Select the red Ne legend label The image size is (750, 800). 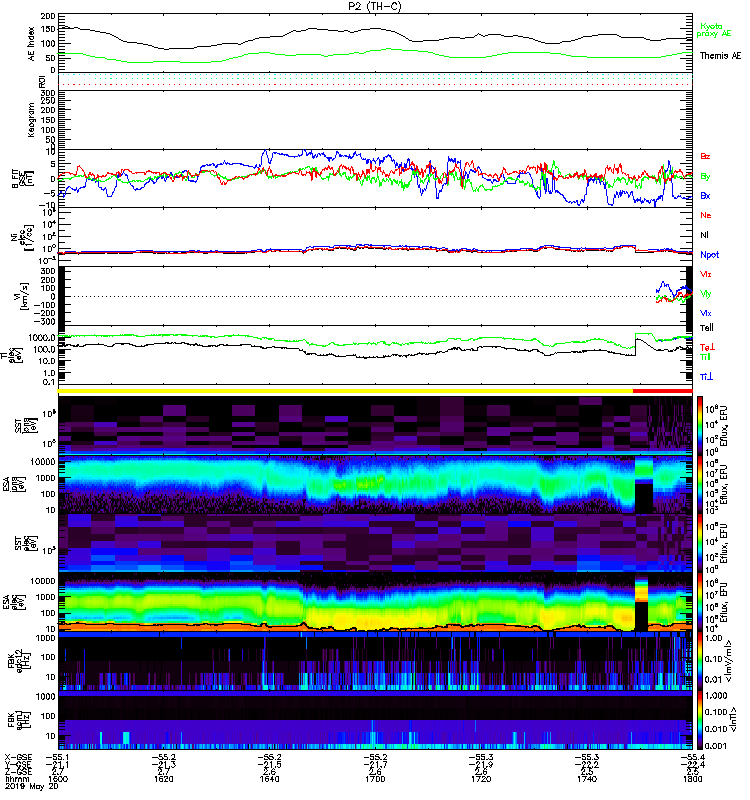pos(706,215)
